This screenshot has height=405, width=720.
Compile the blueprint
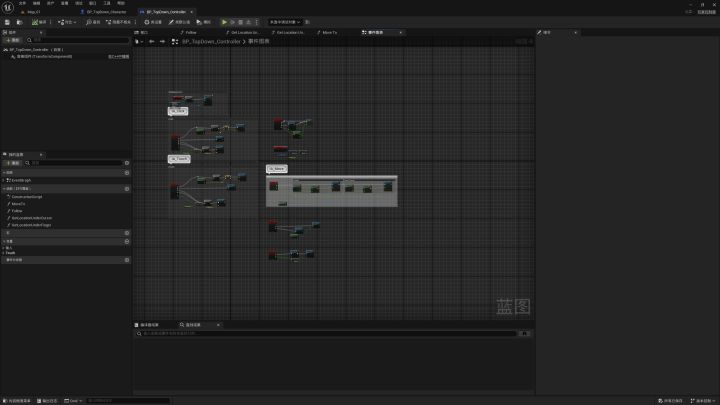[39, 22]
